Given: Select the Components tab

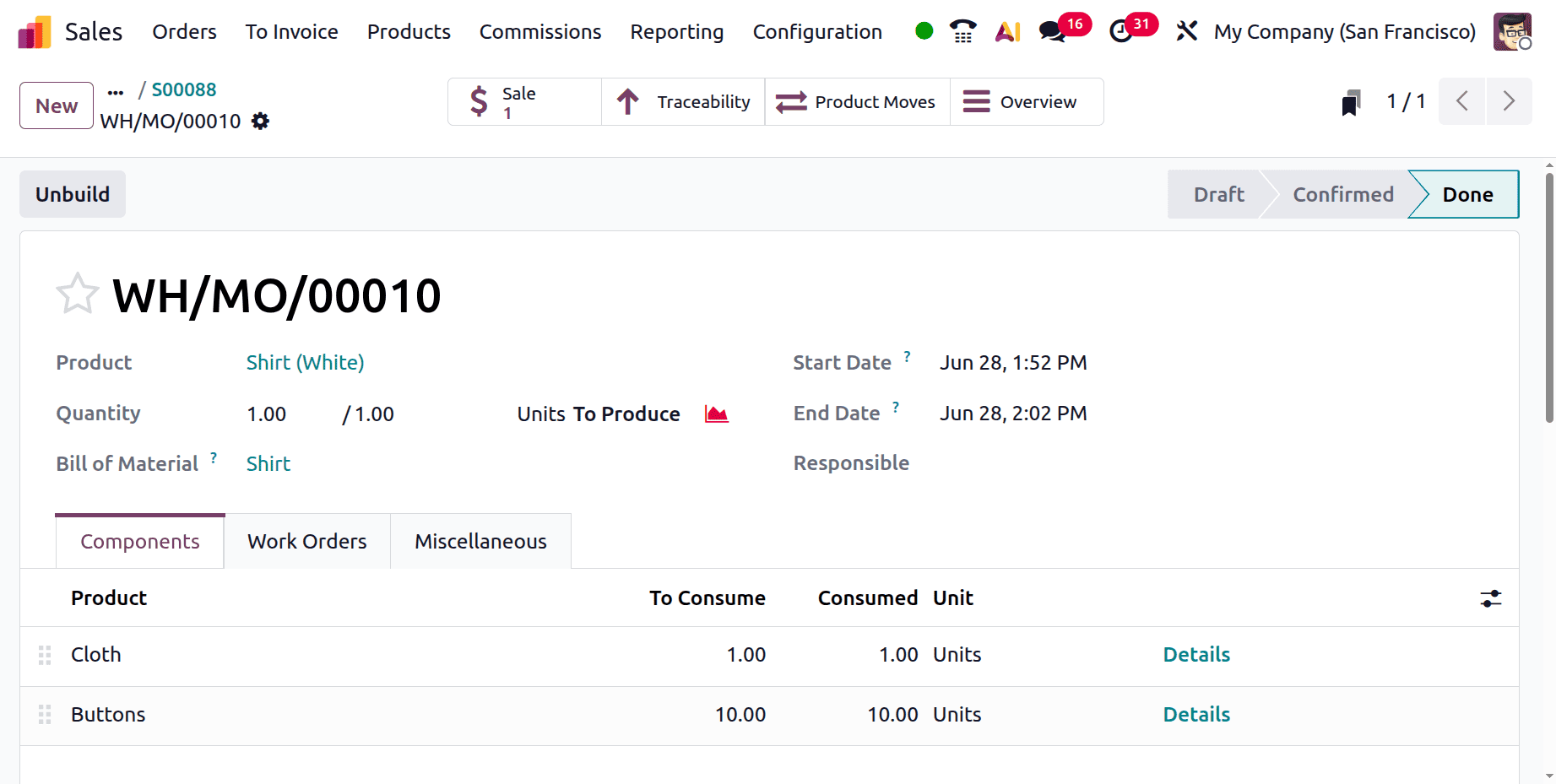Looking at the screenshot, I should [x=140, y=541].
